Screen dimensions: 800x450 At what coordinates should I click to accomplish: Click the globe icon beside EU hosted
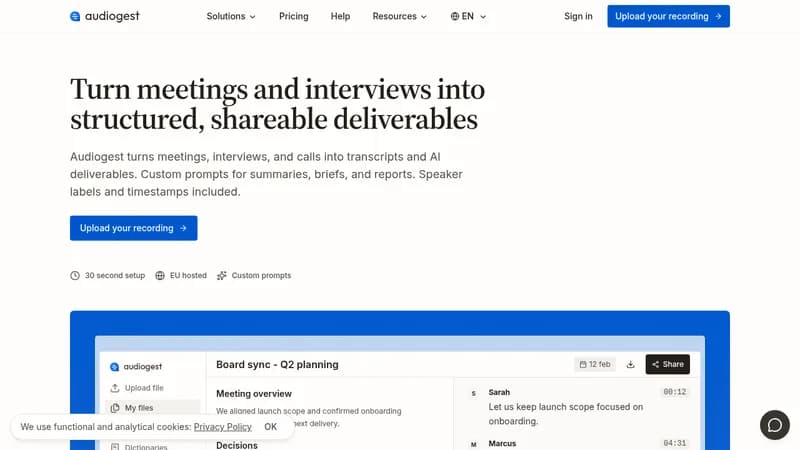tap(160, 276)
